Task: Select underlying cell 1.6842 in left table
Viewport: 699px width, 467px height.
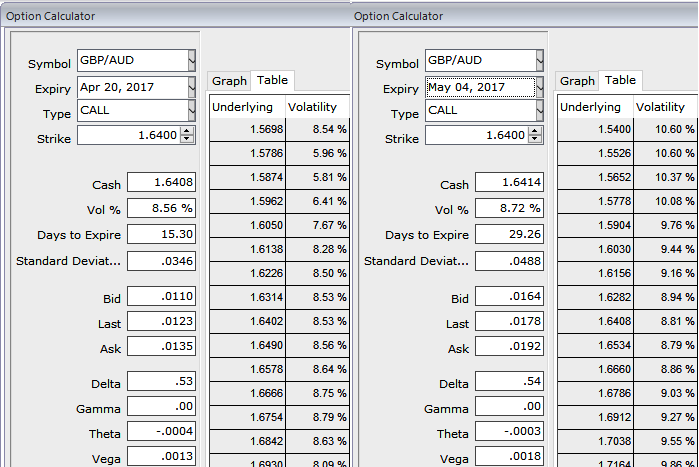Action: point(247,442)
